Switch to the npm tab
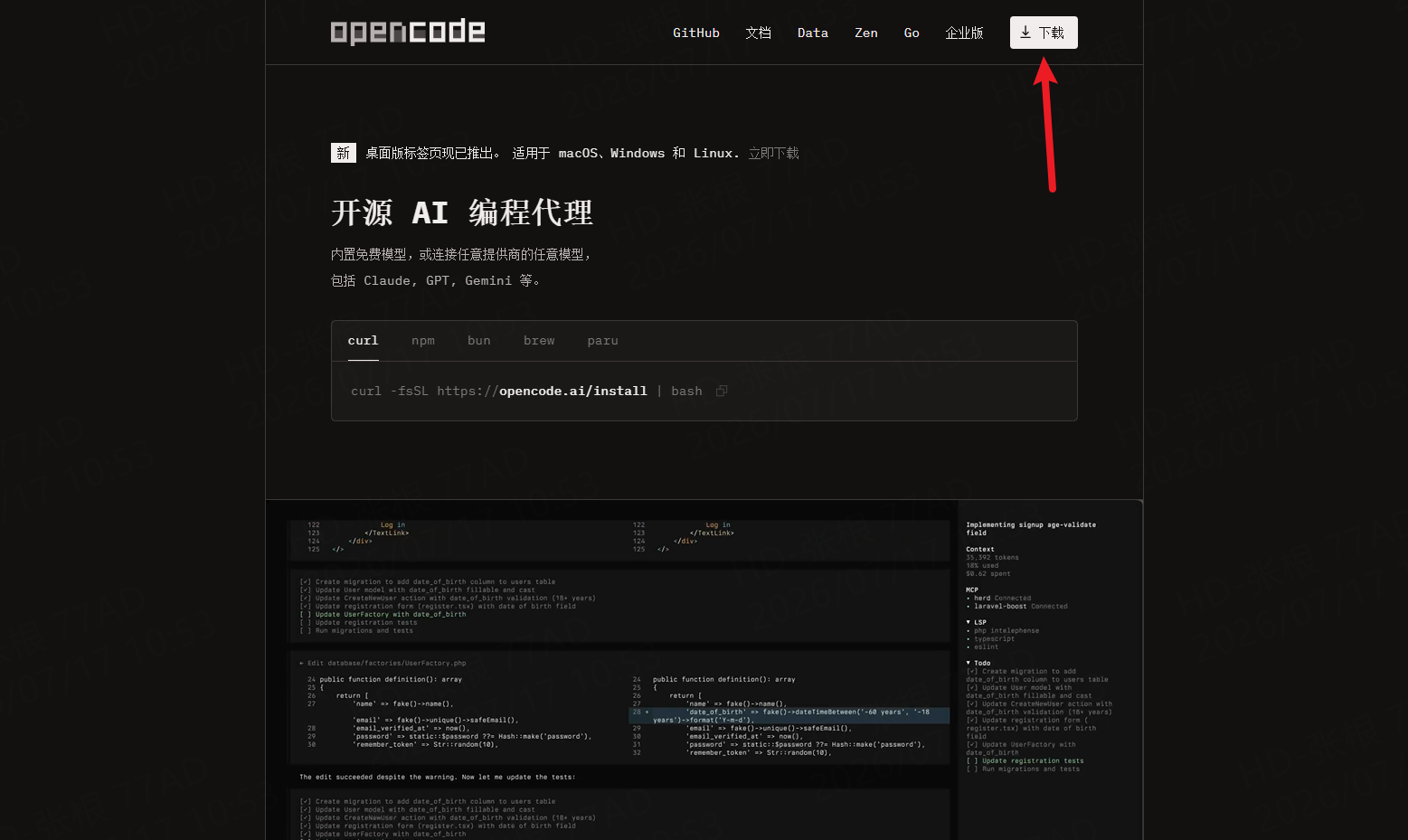Screen dimensions: 1408x840 click(423, 341)
